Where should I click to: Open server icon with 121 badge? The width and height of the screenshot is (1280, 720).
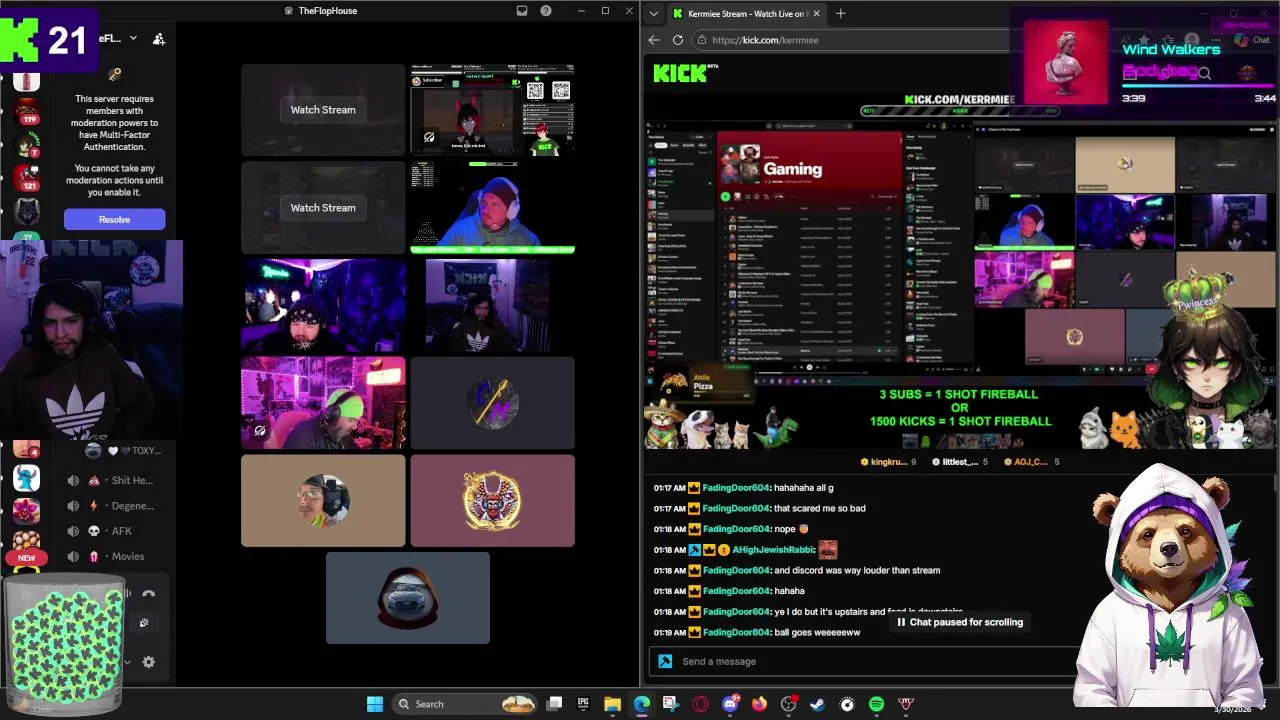[27, 179]
